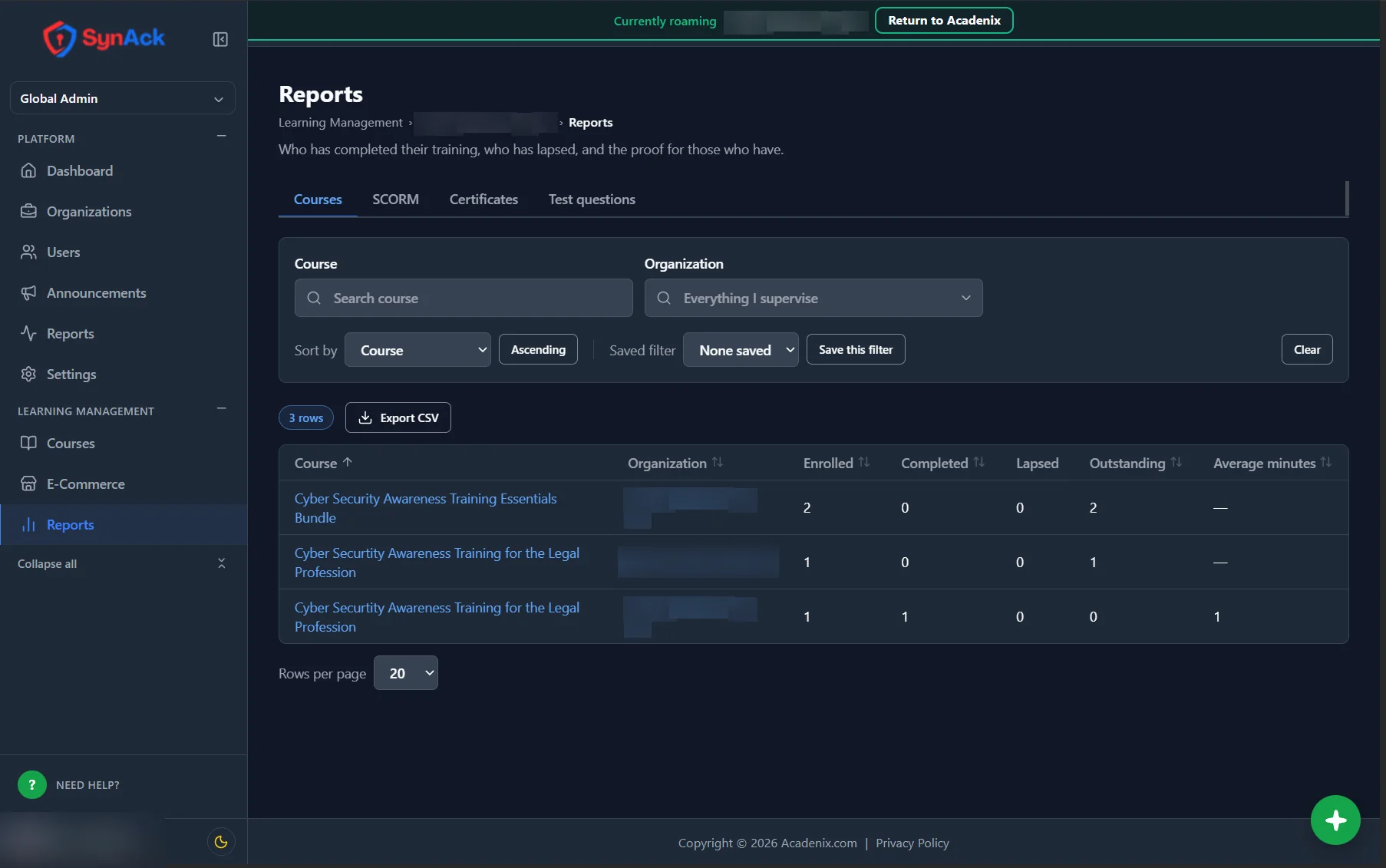Change Rows per page dropdown

pyautogui.click(x=406, y=673)
